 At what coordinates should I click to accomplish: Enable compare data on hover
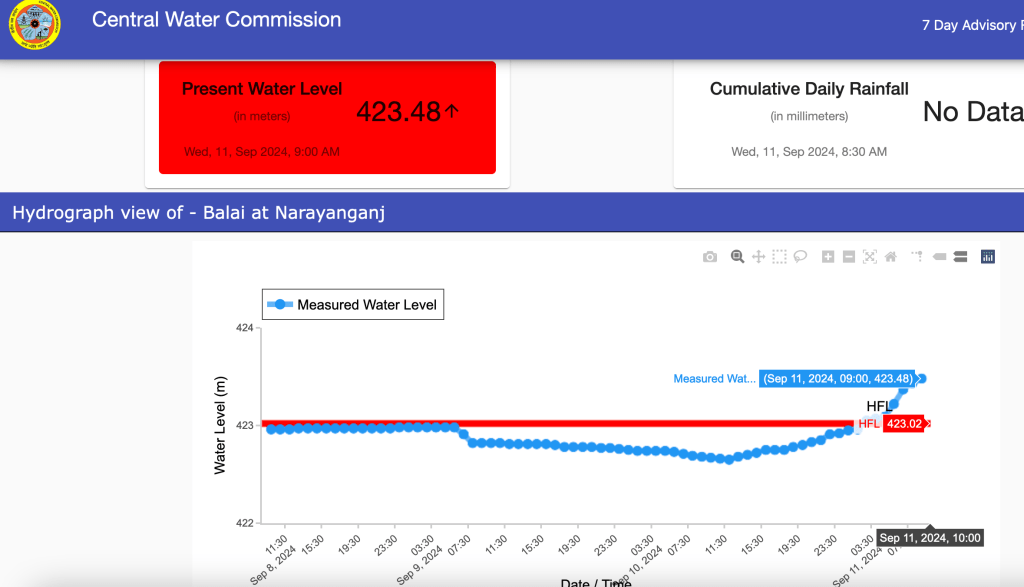[x=960, y=257]
